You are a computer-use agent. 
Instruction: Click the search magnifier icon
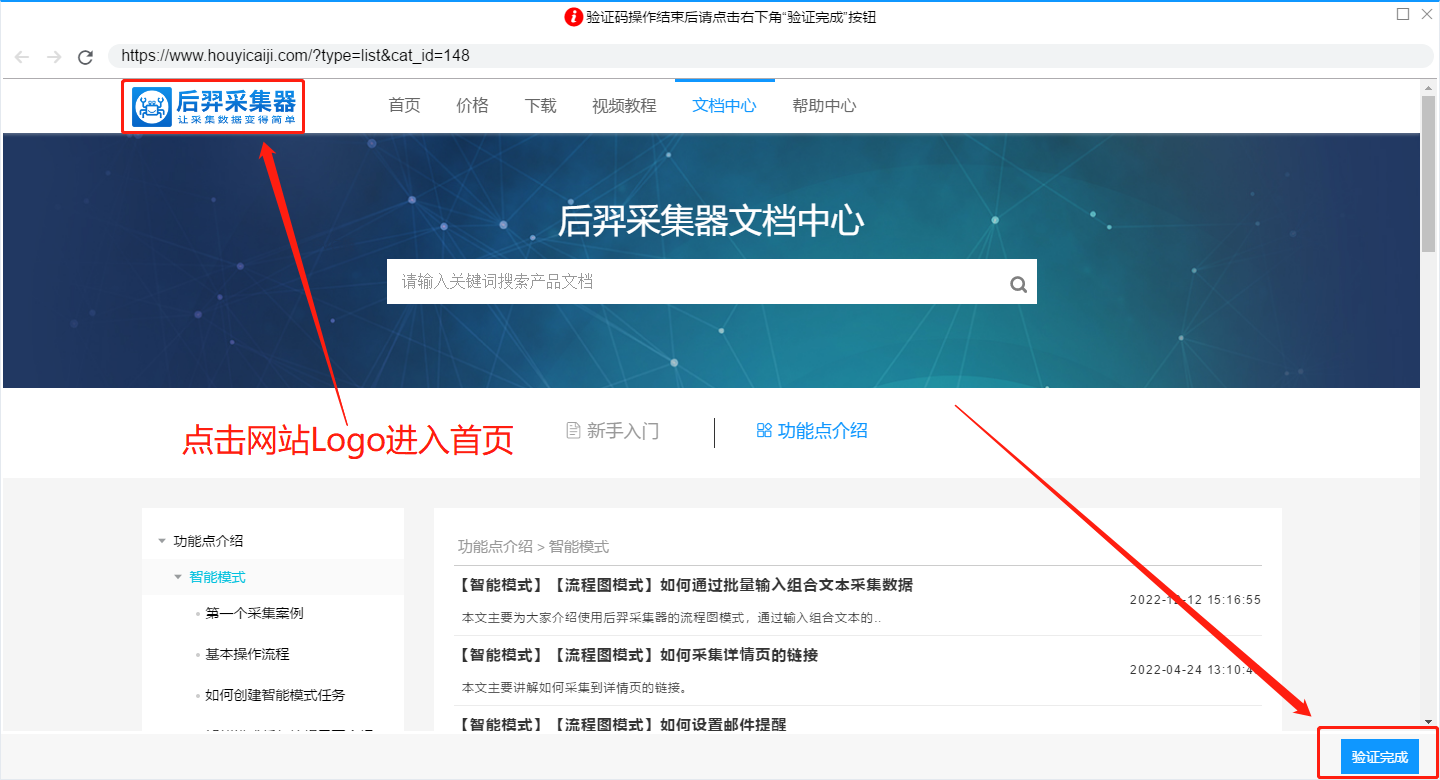tap(1018, 284)
